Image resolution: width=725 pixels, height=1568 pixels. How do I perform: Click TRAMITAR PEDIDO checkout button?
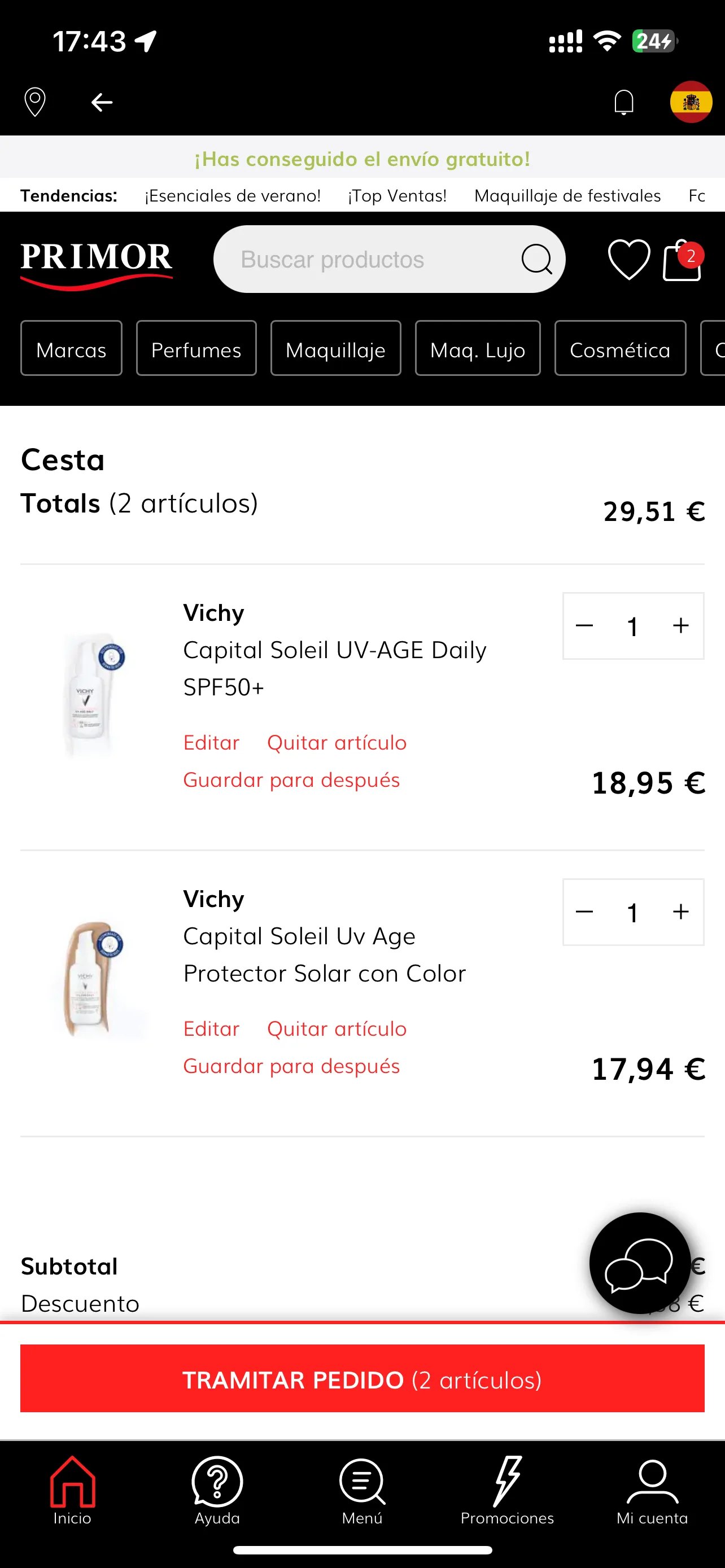coord(362,1379)
